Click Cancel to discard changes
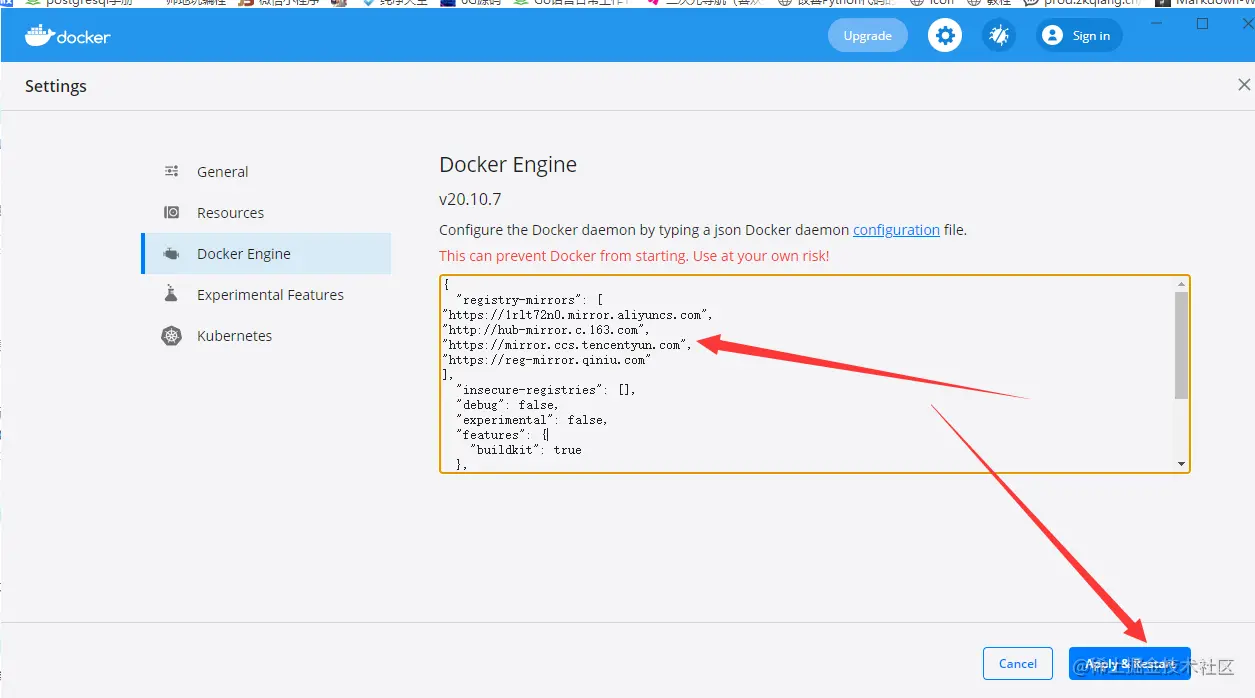Viewport: 1255px width, 698px height. [x=1018, y=663]
